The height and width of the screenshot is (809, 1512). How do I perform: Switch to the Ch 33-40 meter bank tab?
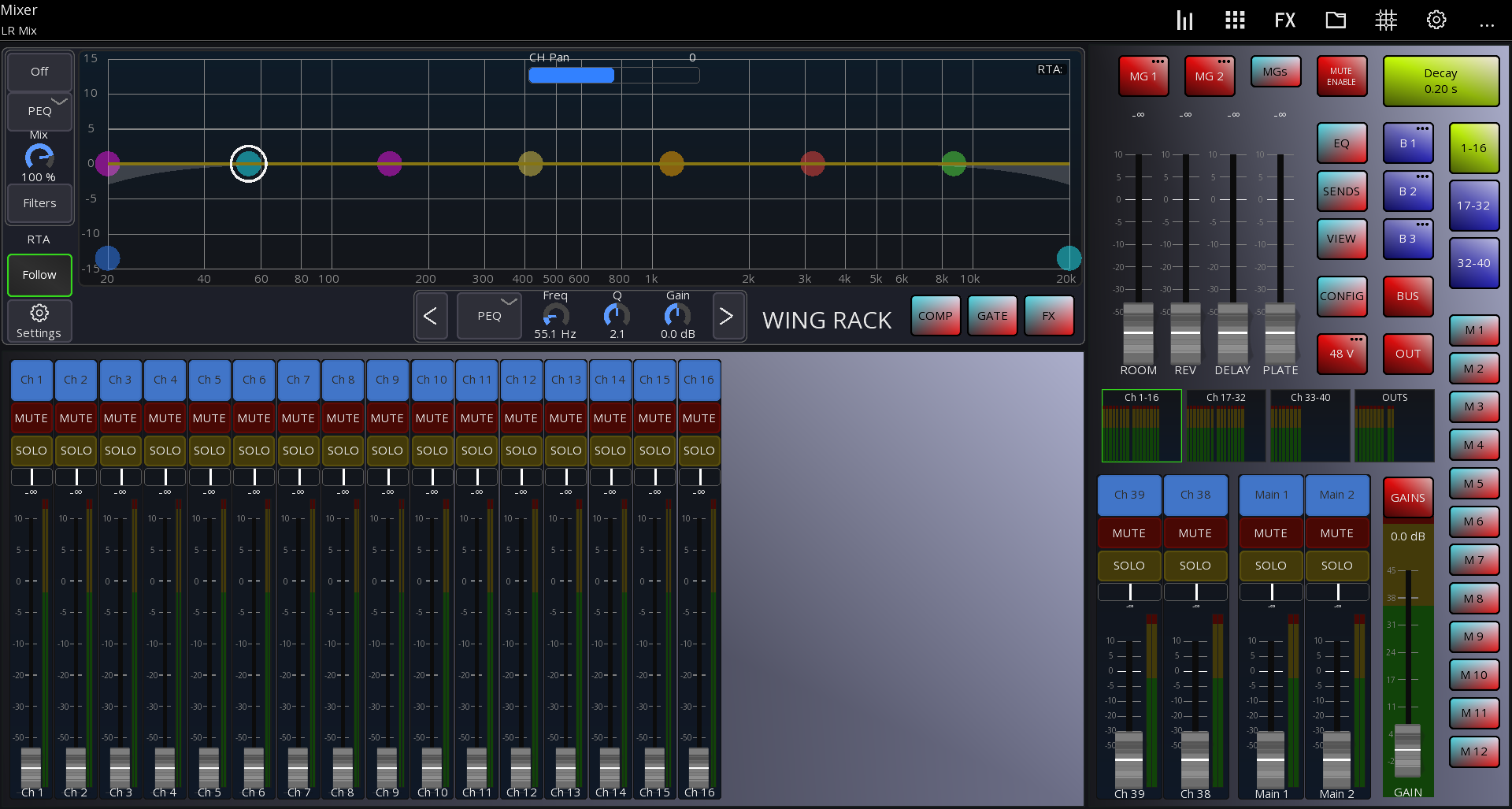pos(1310,425)
